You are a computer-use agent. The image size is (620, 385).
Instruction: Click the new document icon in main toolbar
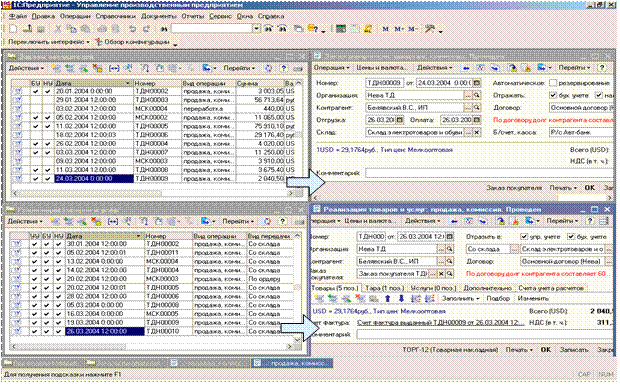point(13,29)
